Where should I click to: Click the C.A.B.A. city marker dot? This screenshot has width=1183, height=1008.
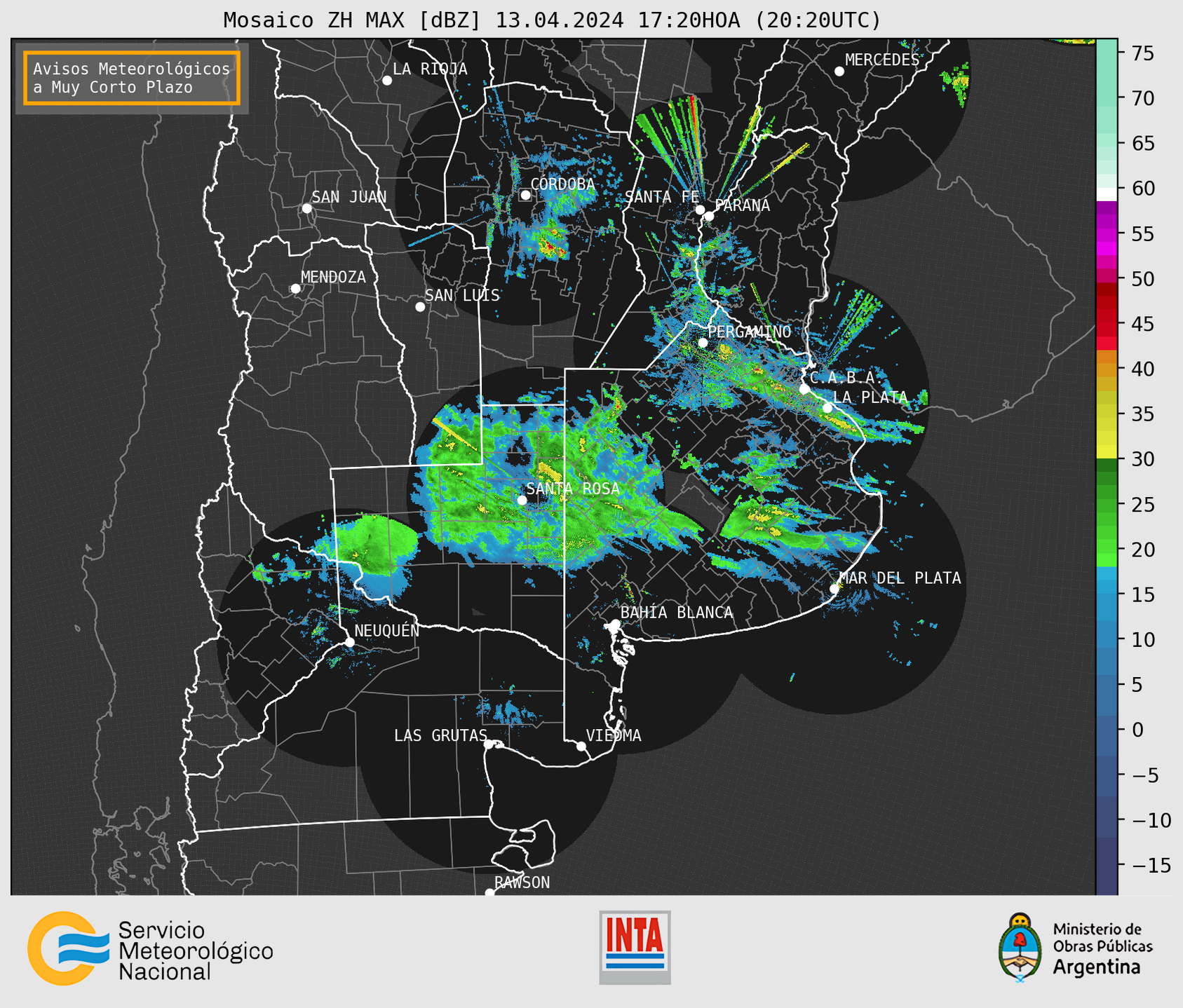[805, 389]
